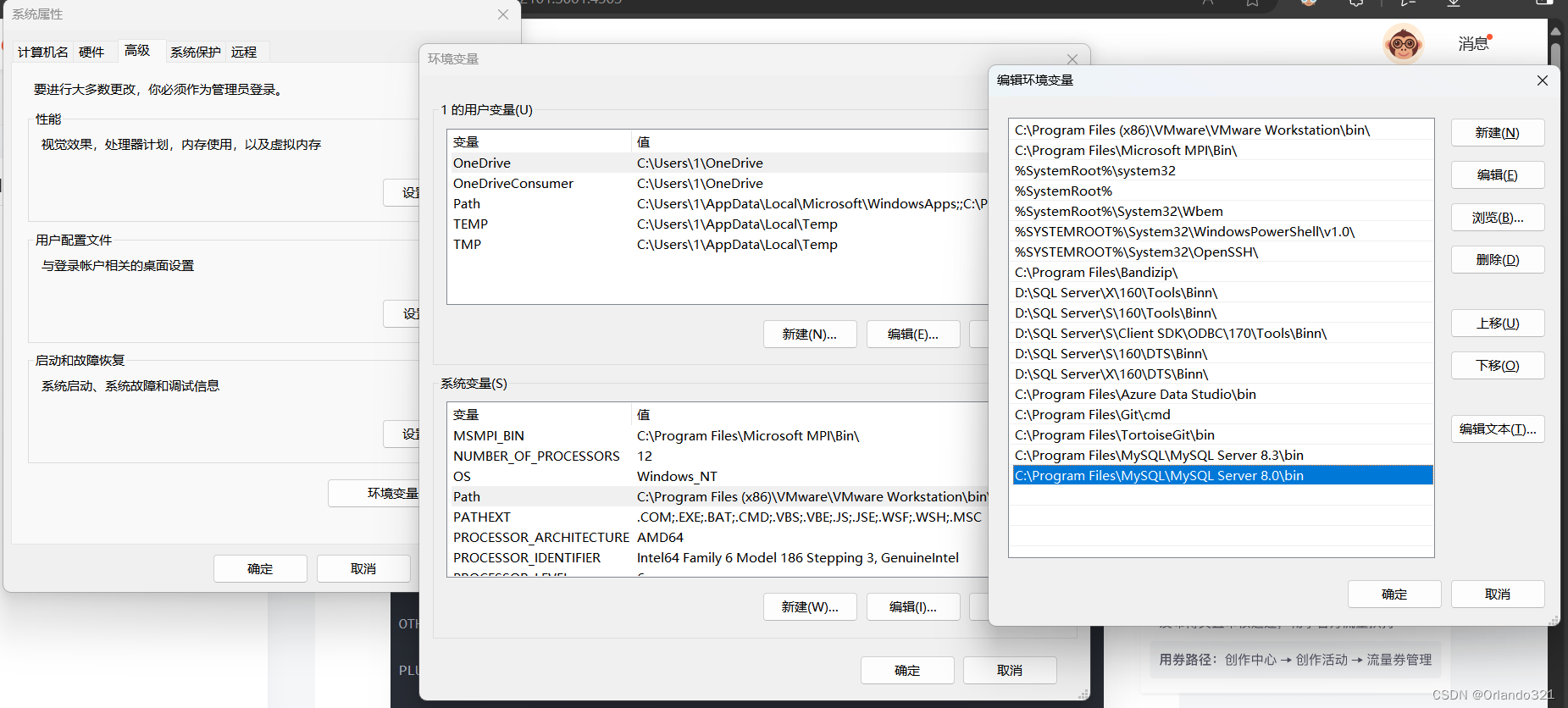Sort user variables by the 变量 column header
The height and width of the screenshot is (708, 1568).
tap(540, 141)
